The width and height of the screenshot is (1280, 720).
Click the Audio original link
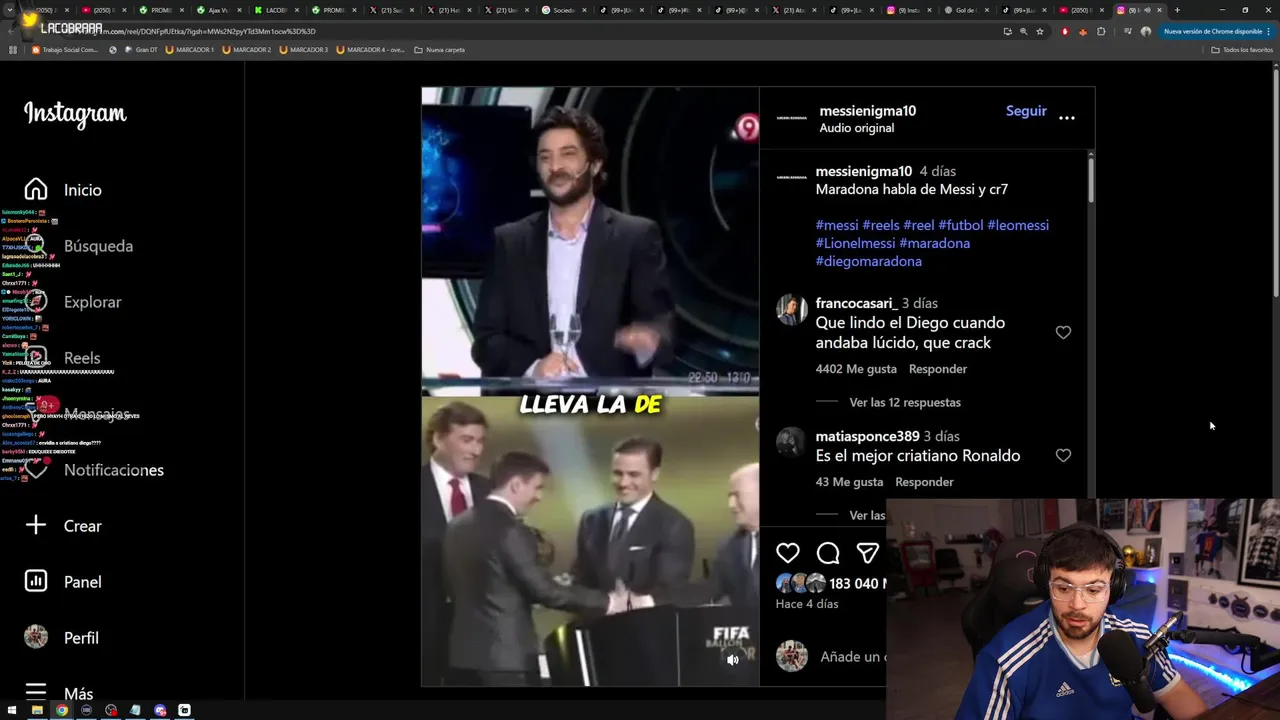point(856,128)
